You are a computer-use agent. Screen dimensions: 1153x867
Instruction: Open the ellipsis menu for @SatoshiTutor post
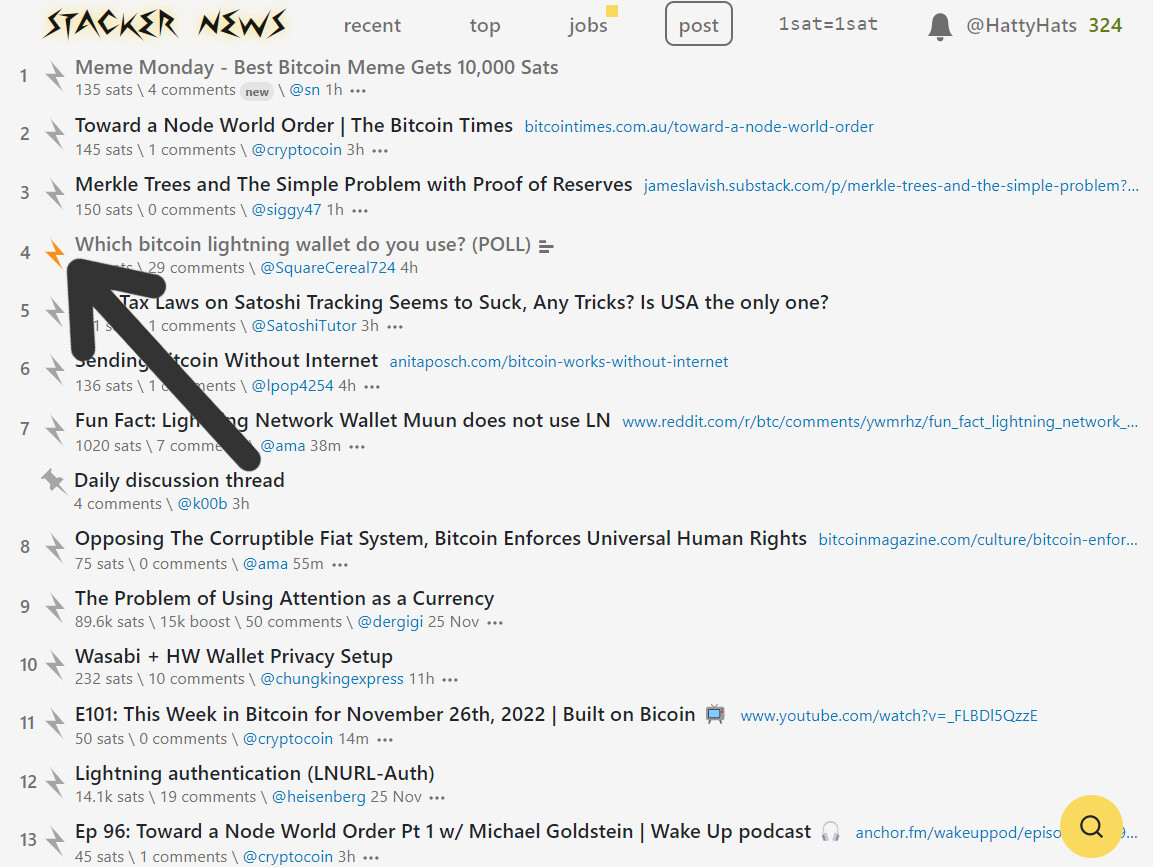coord(395,327)
